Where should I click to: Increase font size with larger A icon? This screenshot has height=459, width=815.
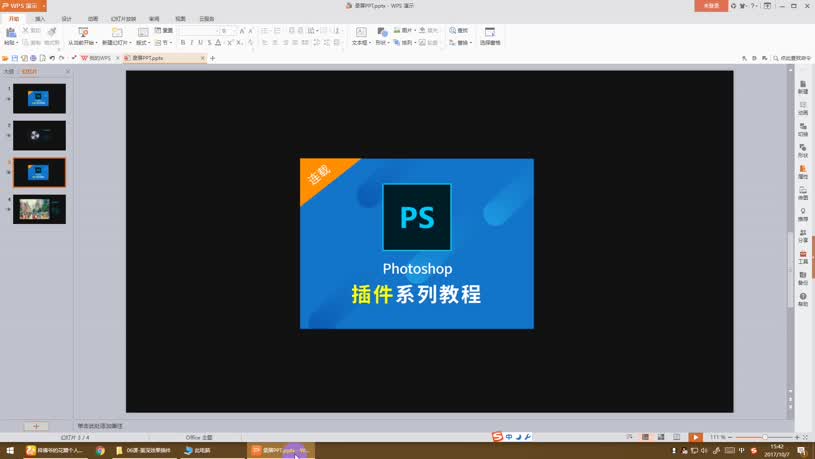pyautogui.click(x=242, y=31)
